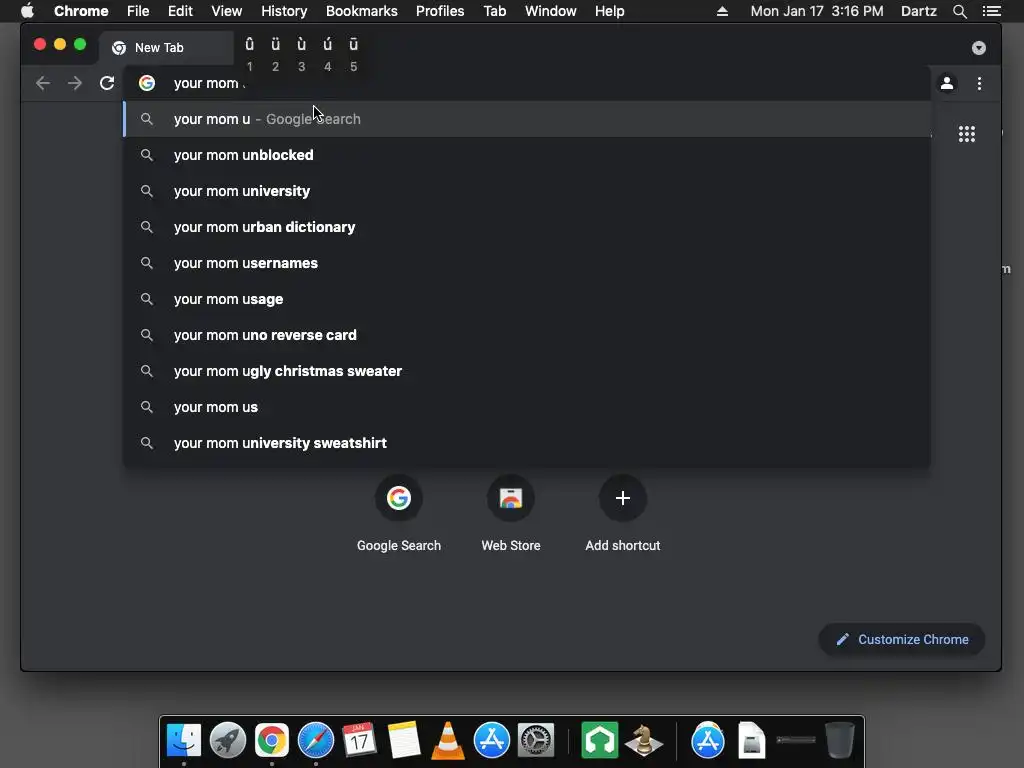Open the View menu

pos(227,11)
